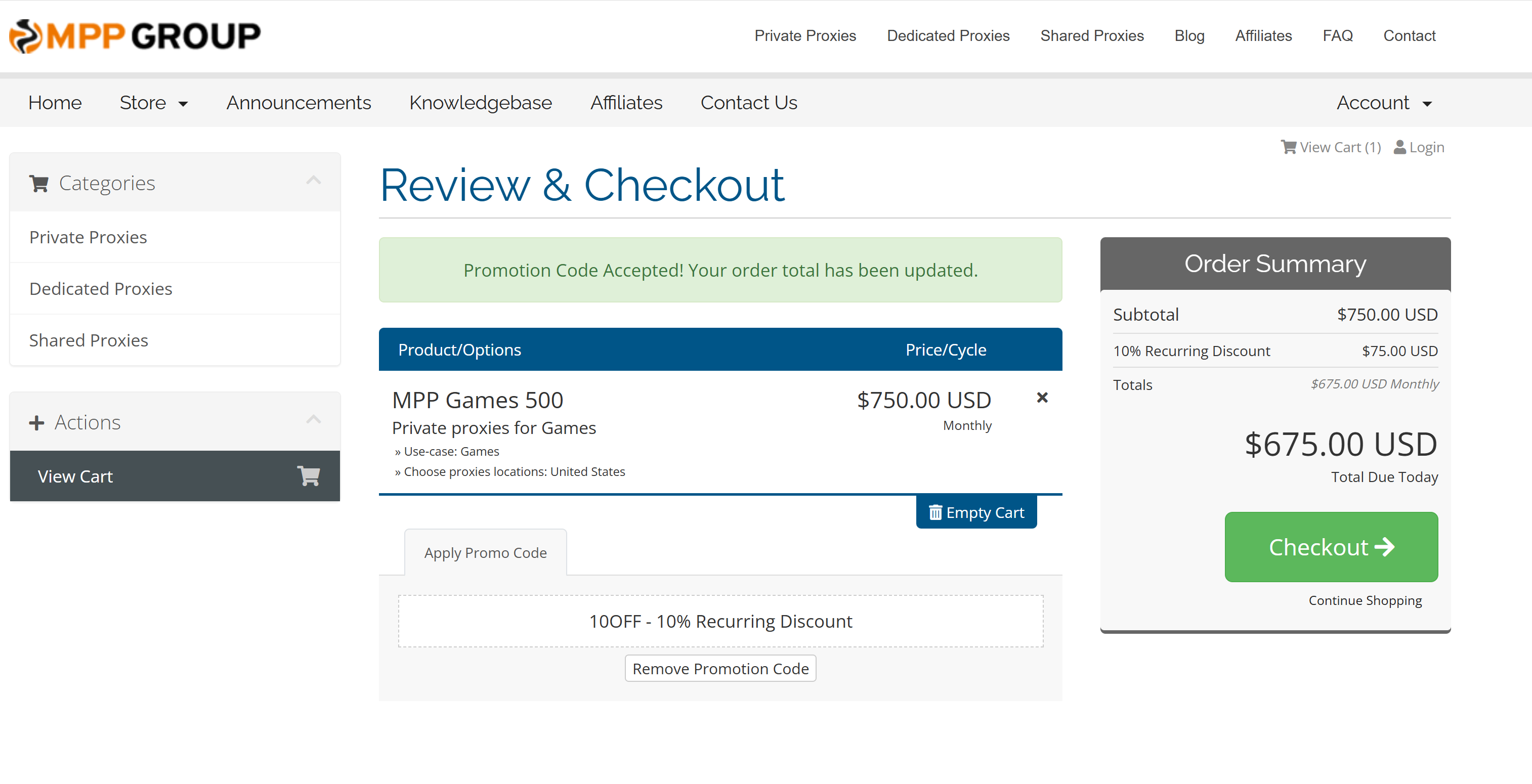Click the $750.00 USD product price
Image resolution: width=1532 pixels, height=784 pixels.
click(x=923, y=400)
